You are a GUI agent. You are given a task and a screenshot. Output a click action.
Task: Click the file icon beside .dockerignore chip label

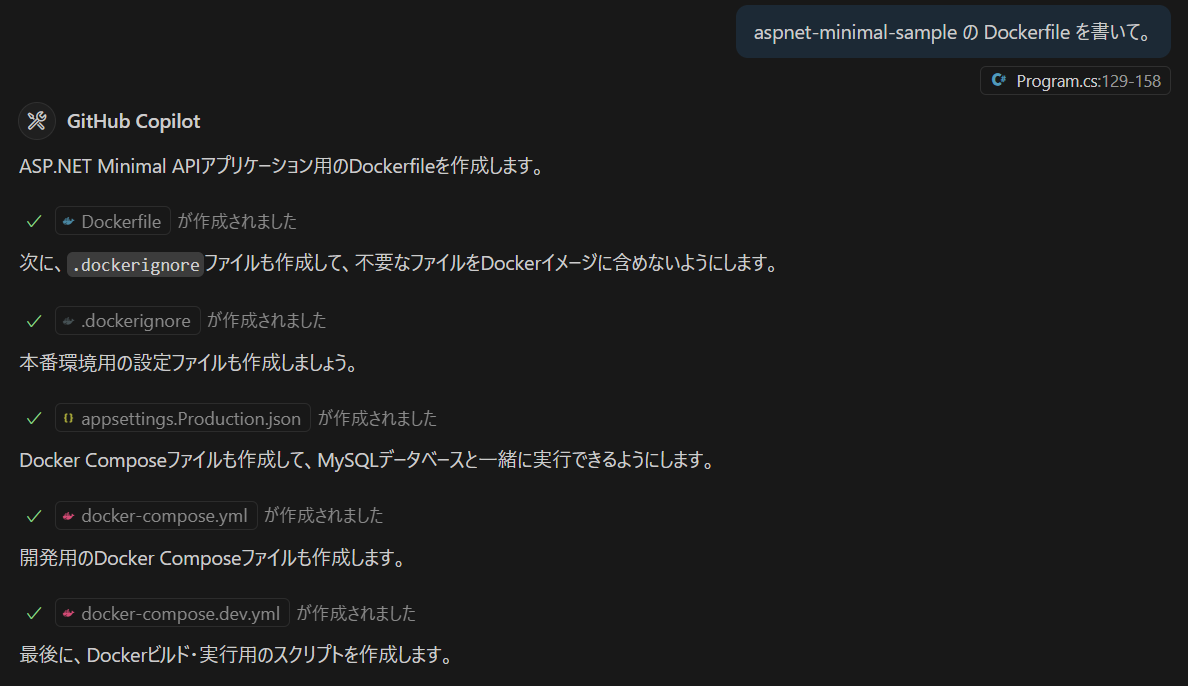click(x=69, y=320)
